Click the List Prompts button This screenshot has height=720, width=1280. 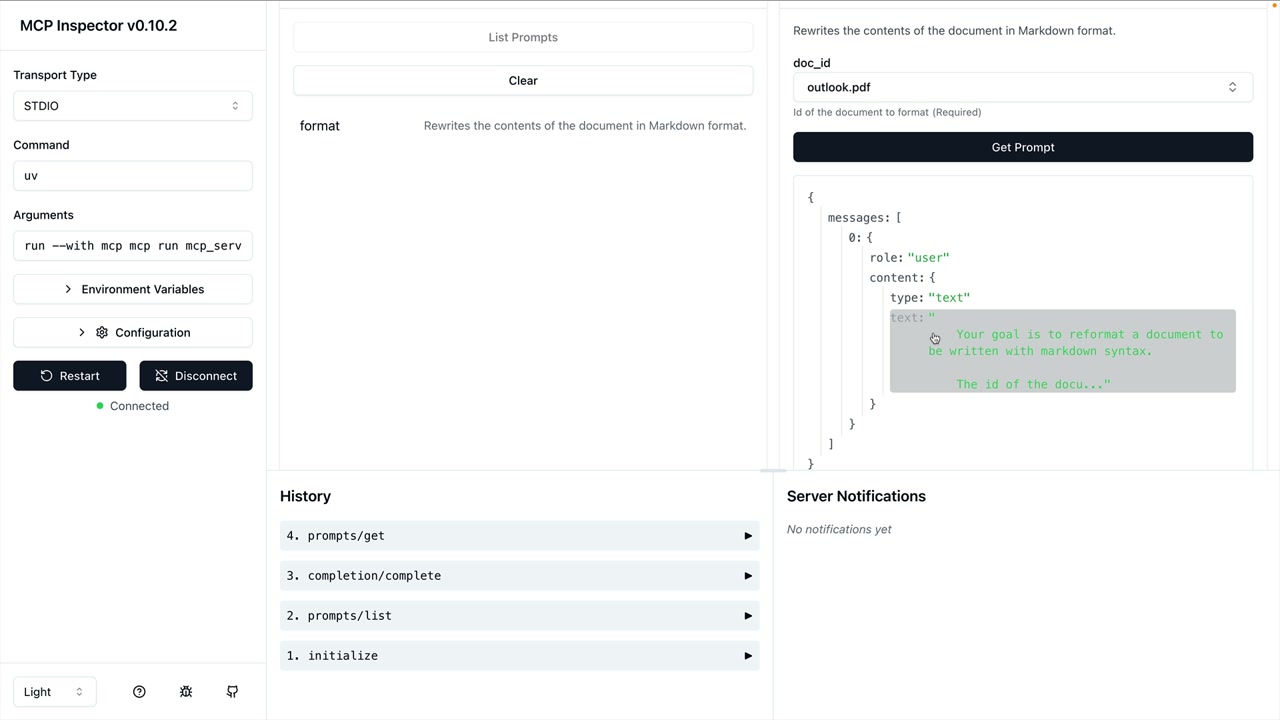523,37
